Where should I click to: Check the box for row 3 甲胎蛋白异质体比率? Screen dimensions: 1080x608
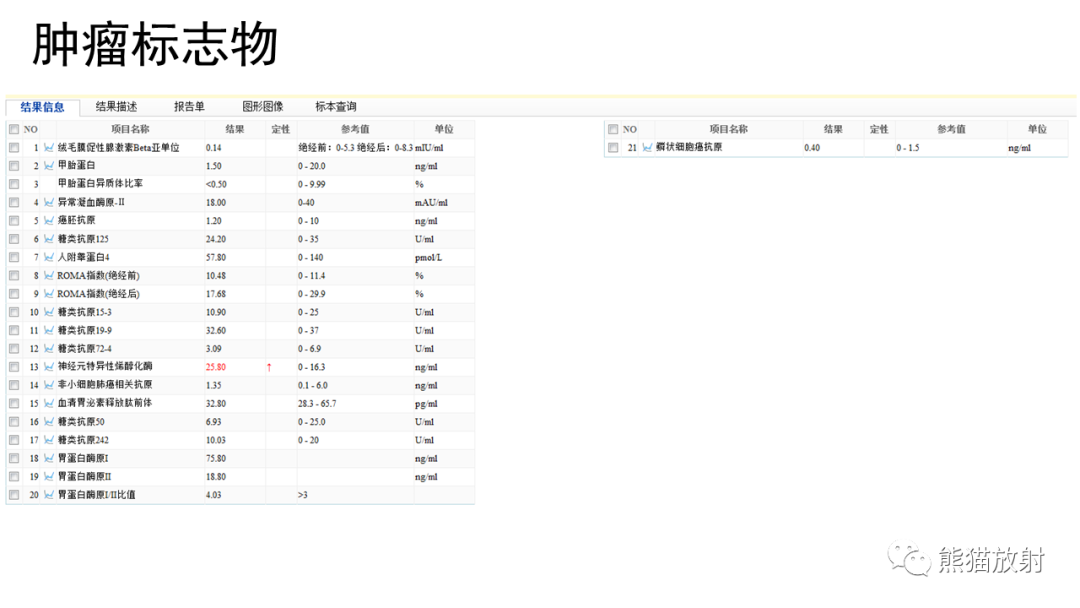click(14, 185)
